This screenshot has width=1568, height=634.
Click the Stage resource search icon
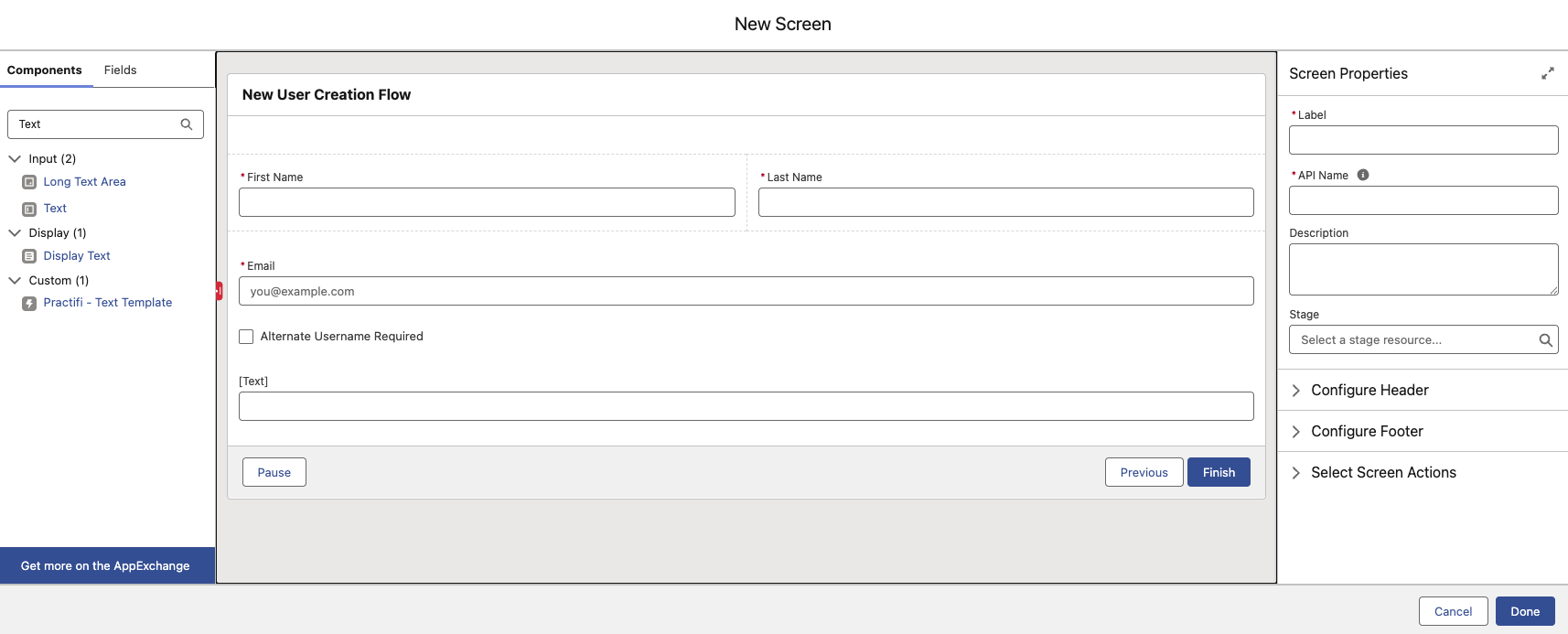tap(1545, 340)
